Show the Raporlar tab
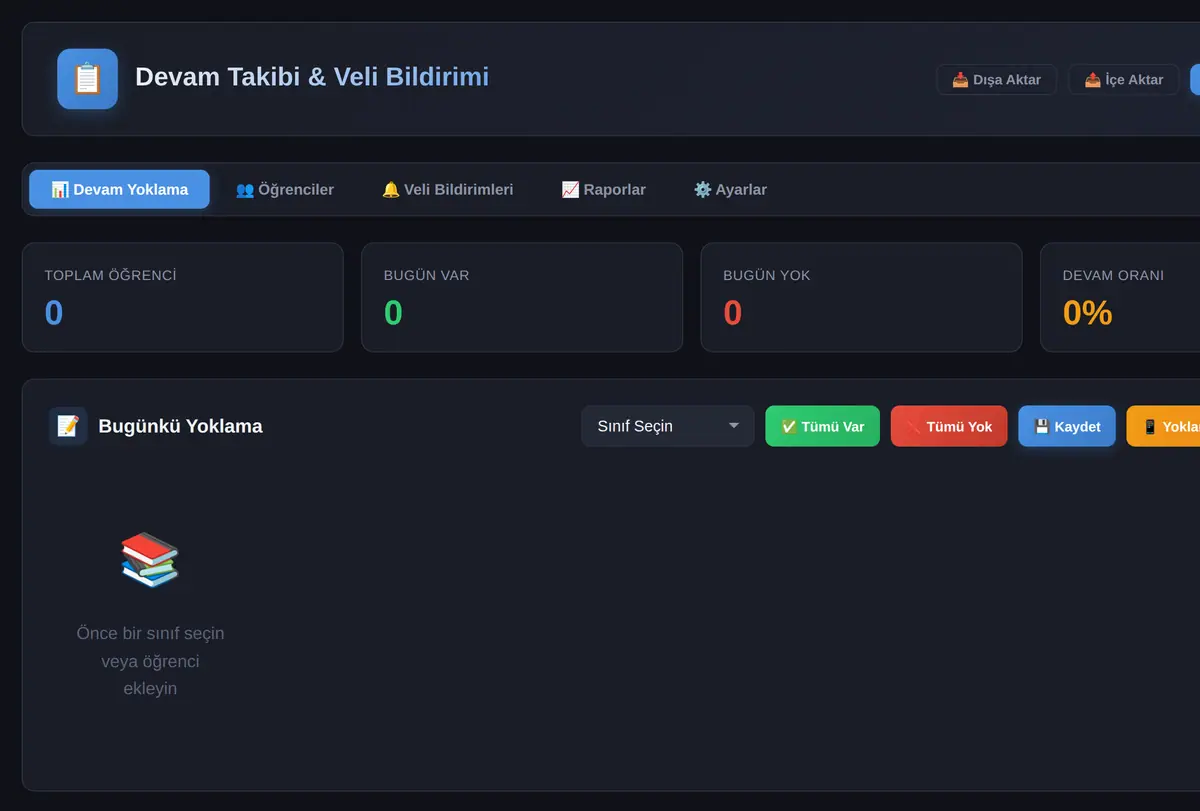The image size is (1200, 811). click(x=604, y=189)
